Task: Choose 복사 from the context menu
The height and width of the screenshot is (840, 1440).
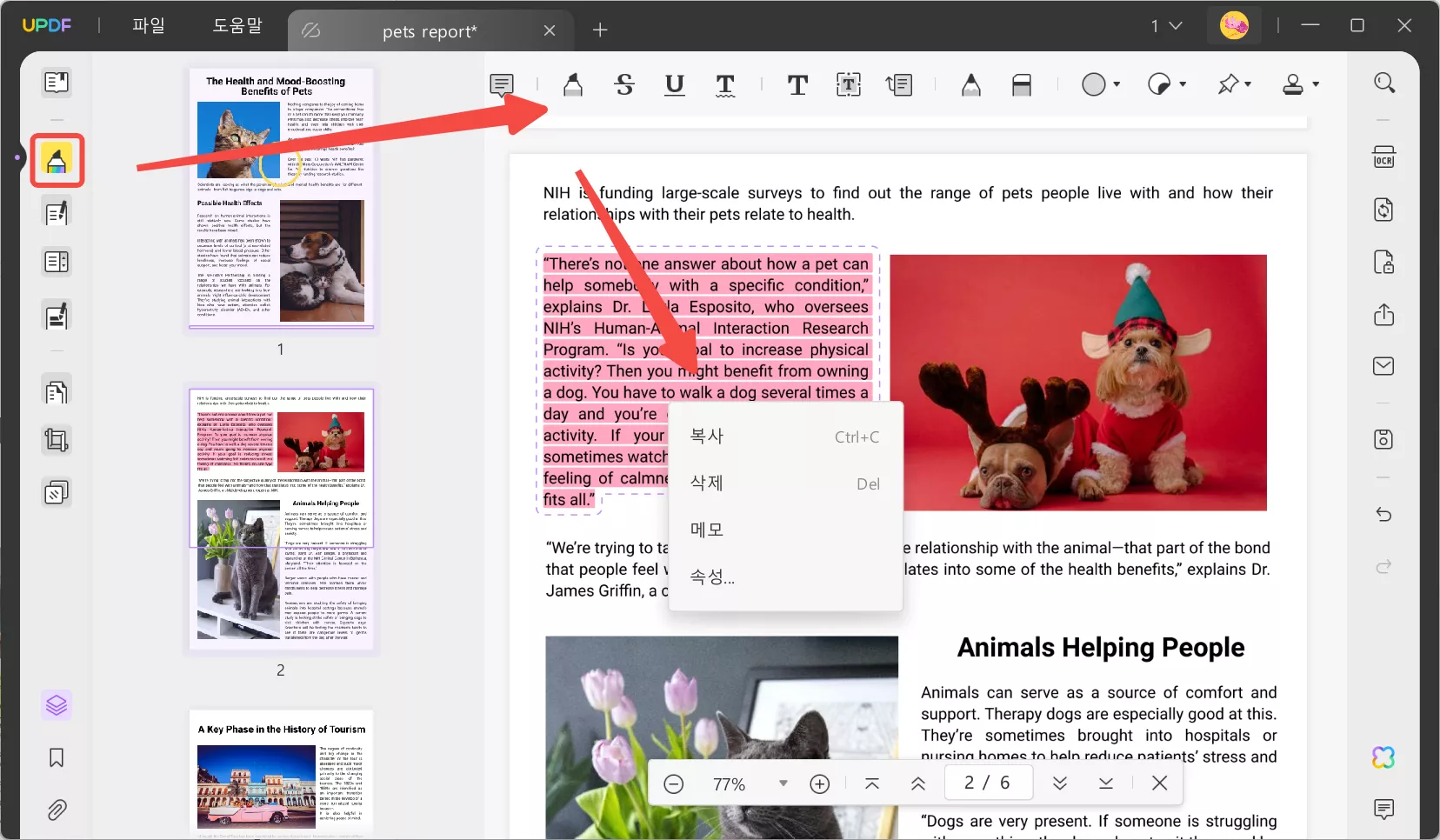Action: pos(784,437)
